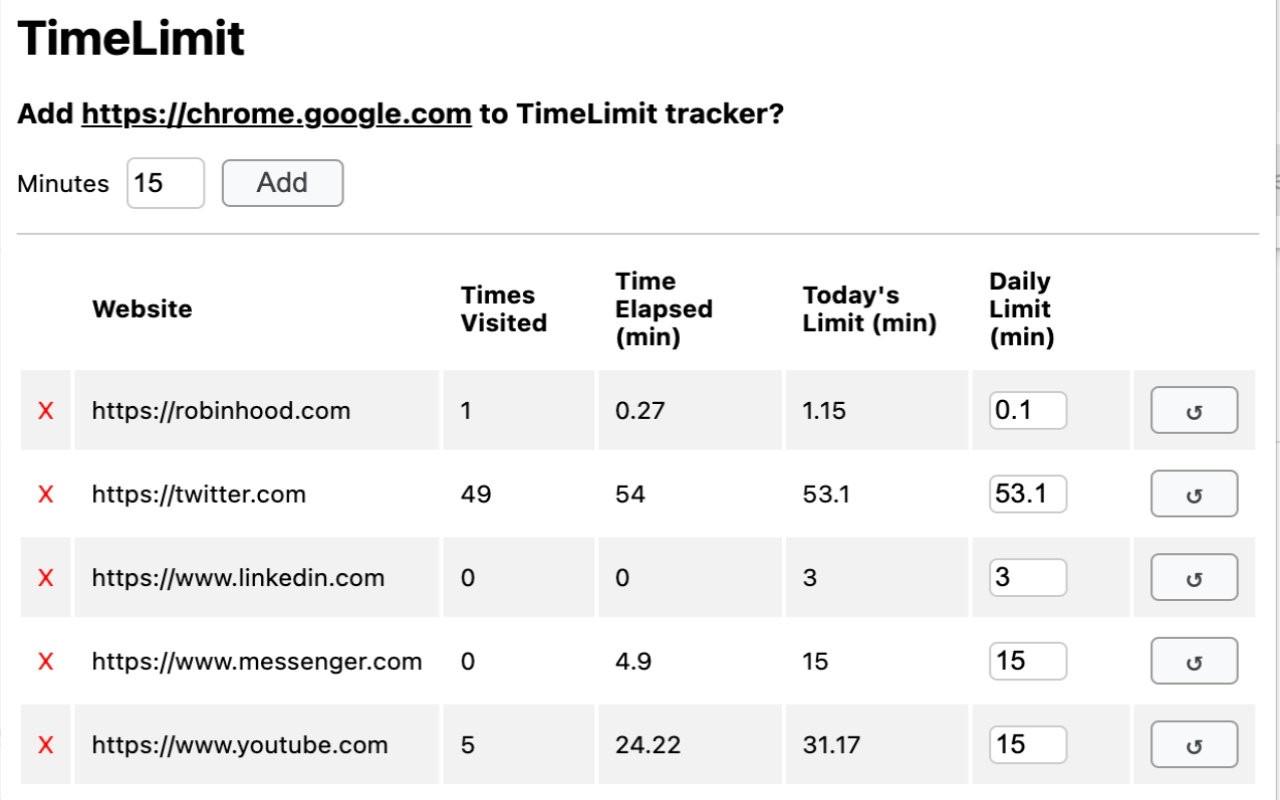The width and height of the screenshot is (1280, 800).
Task: Click the messenger.com limit input showing 15
Action: point(1027,661)
